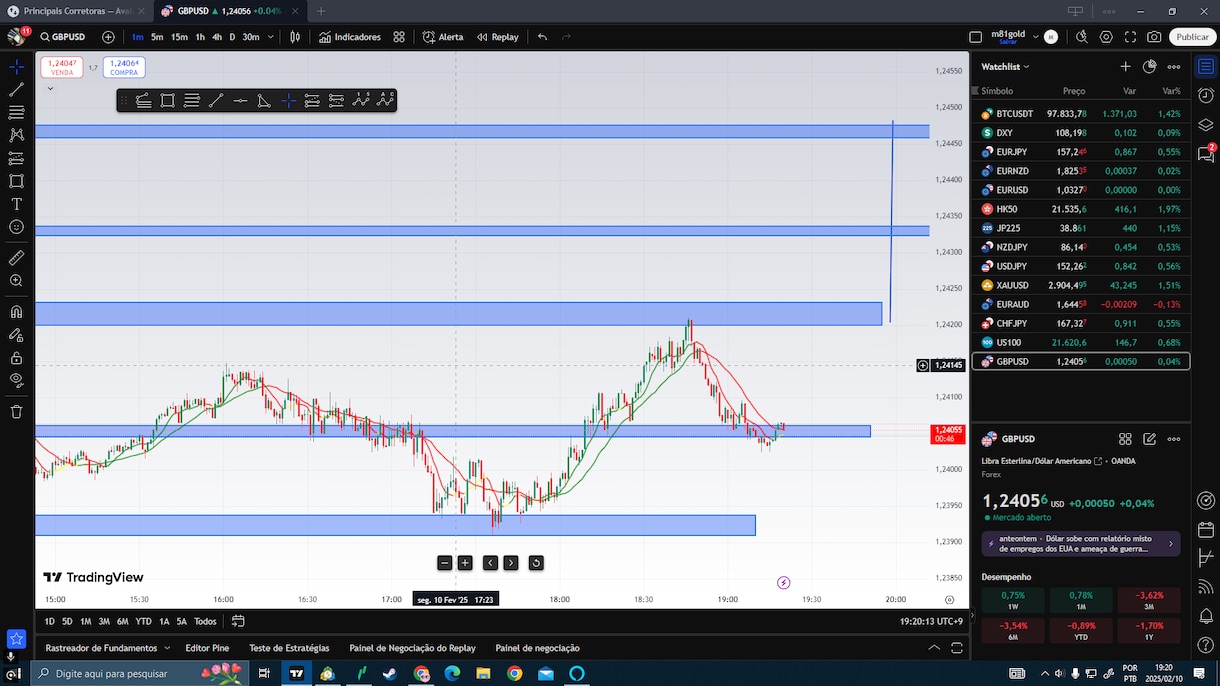
Task: Click the VENDA sell button
Action: tap(62, 67)
